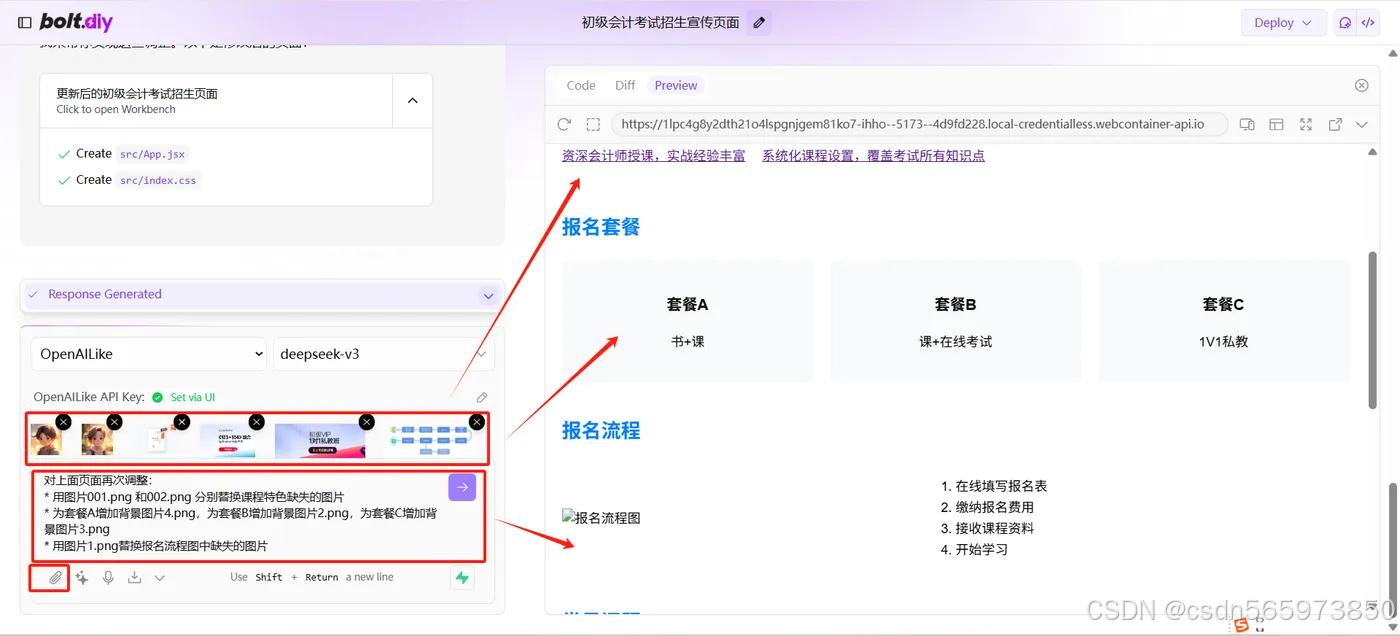The width and height of the screenshot is (1400, 636).
Task: Select the 套餐A card
Action: [x=688, y=322]
